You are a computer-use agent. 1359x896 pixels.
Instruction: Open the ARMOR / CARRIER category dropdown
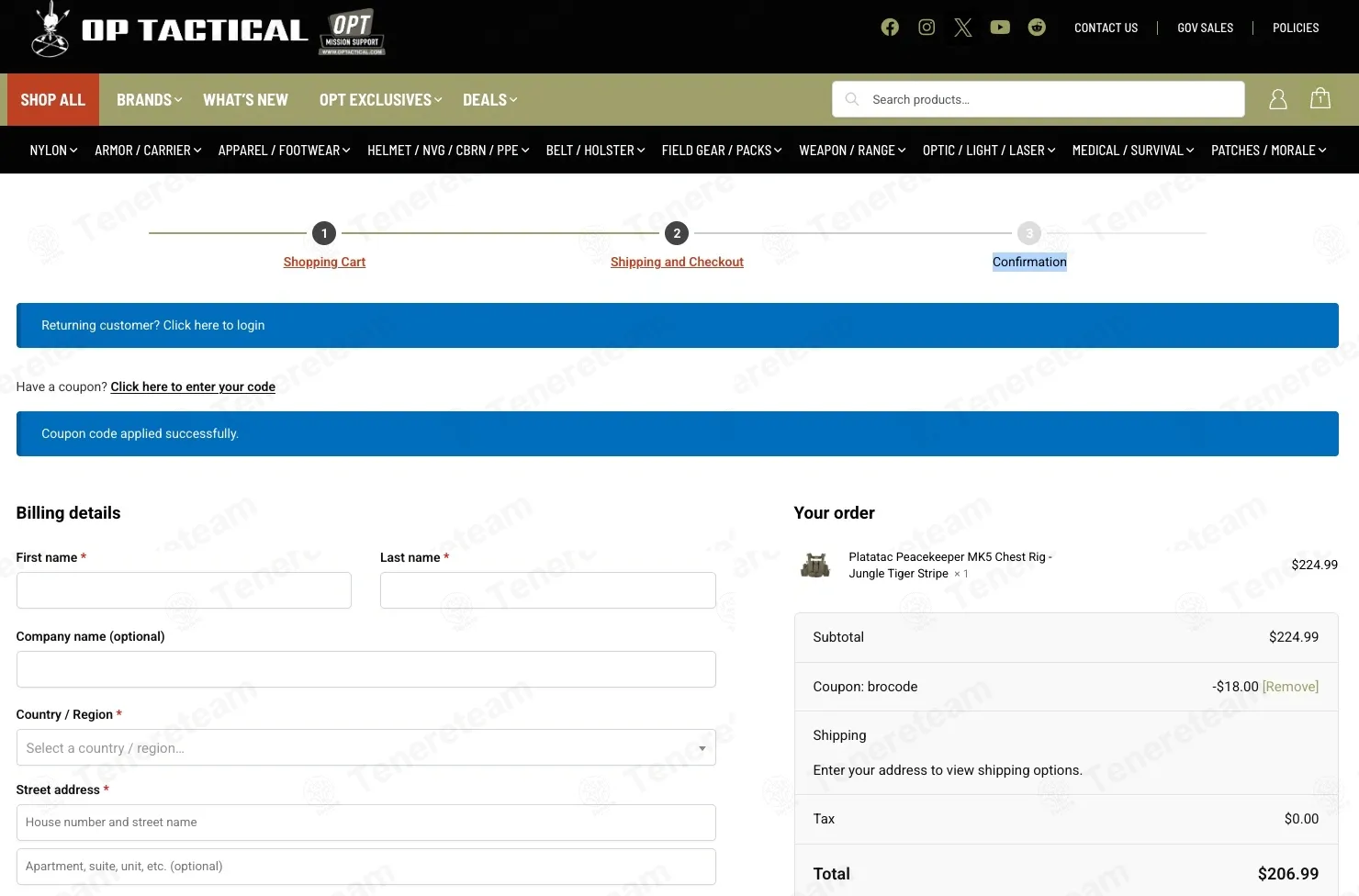pos(148,151)
